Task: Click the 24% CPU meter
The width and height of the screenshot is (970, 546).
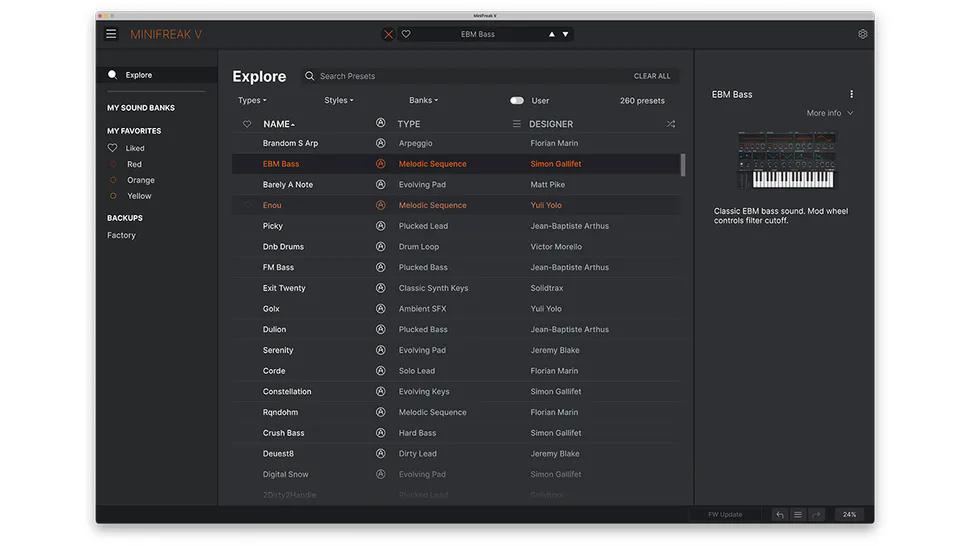Action: coord(849,514)
